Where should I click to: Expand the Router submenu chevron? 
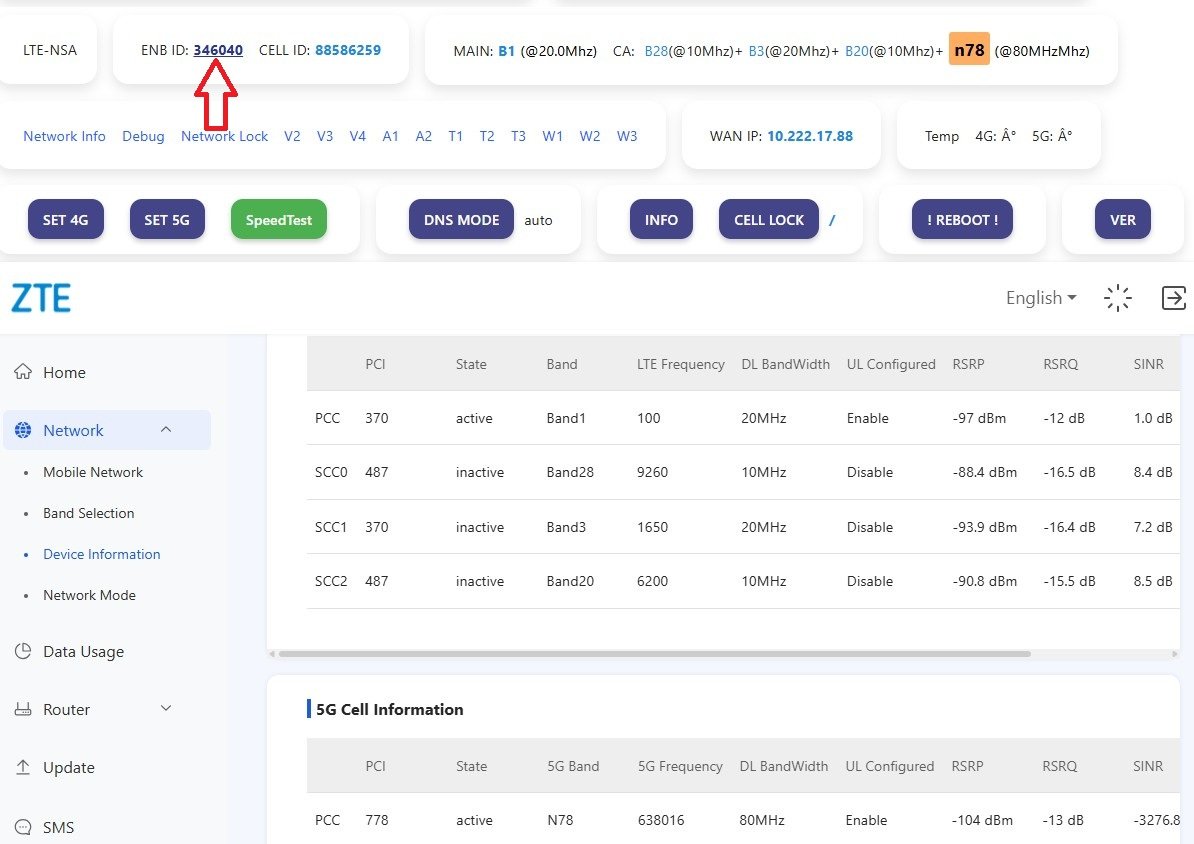tap(166, 709)
